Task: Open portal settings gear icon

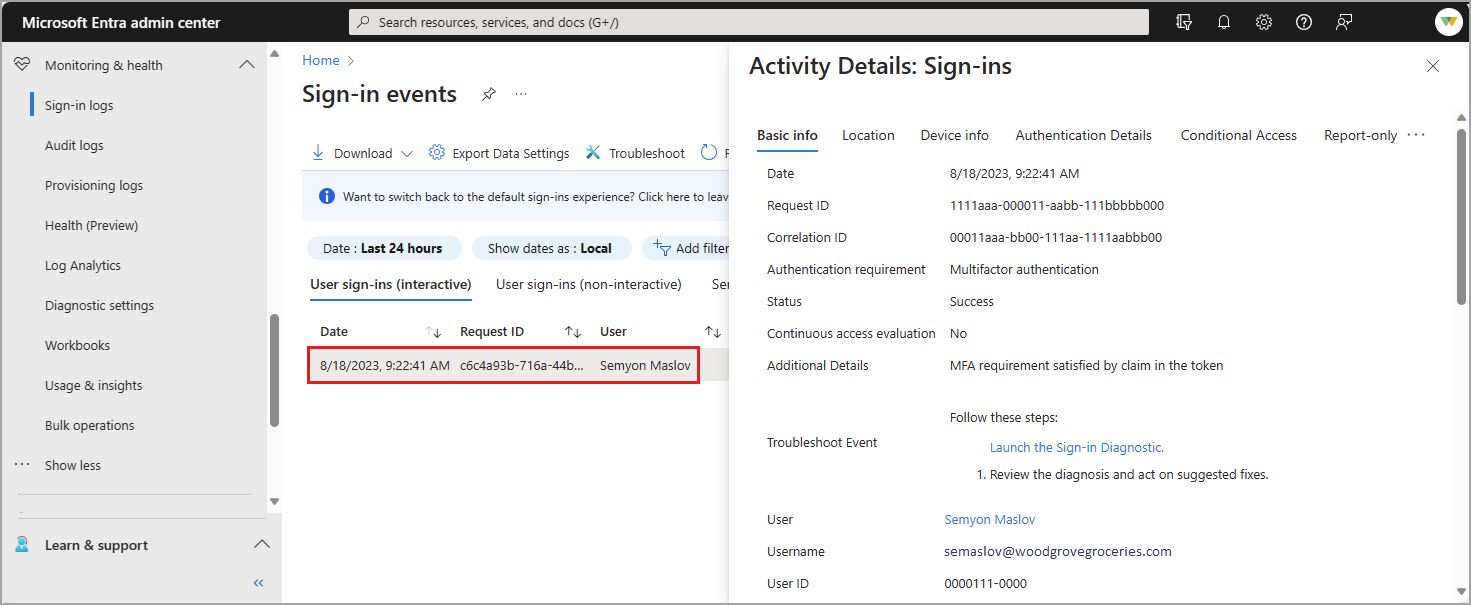Action: (1264, 22)
